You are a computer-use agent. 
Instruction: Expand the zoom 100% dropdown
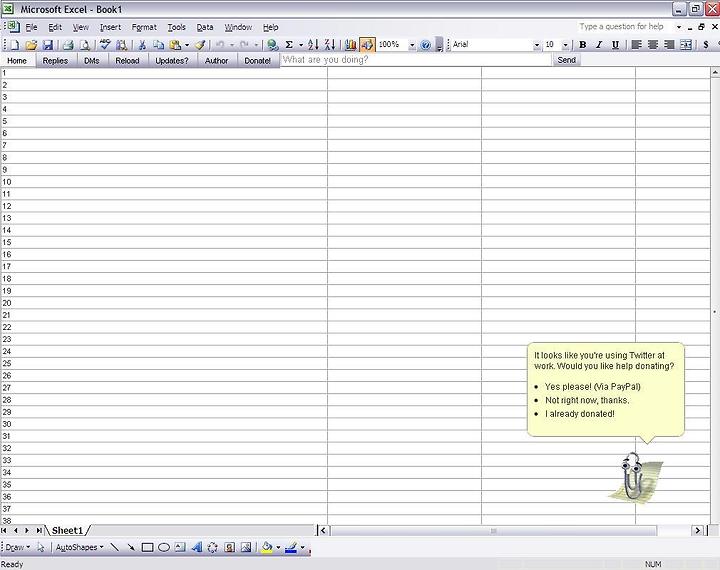[412, 45]
